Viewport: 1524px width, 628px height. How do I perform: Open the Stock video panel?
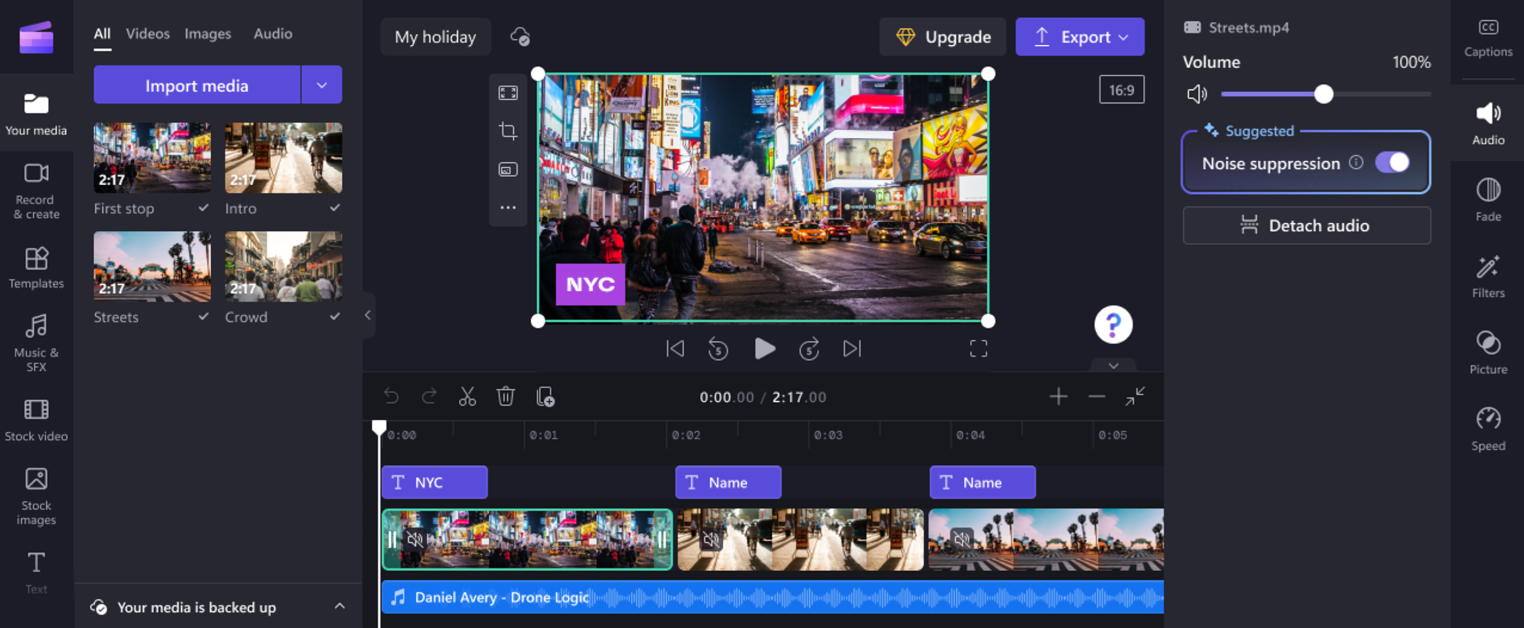tap(36, 420)
